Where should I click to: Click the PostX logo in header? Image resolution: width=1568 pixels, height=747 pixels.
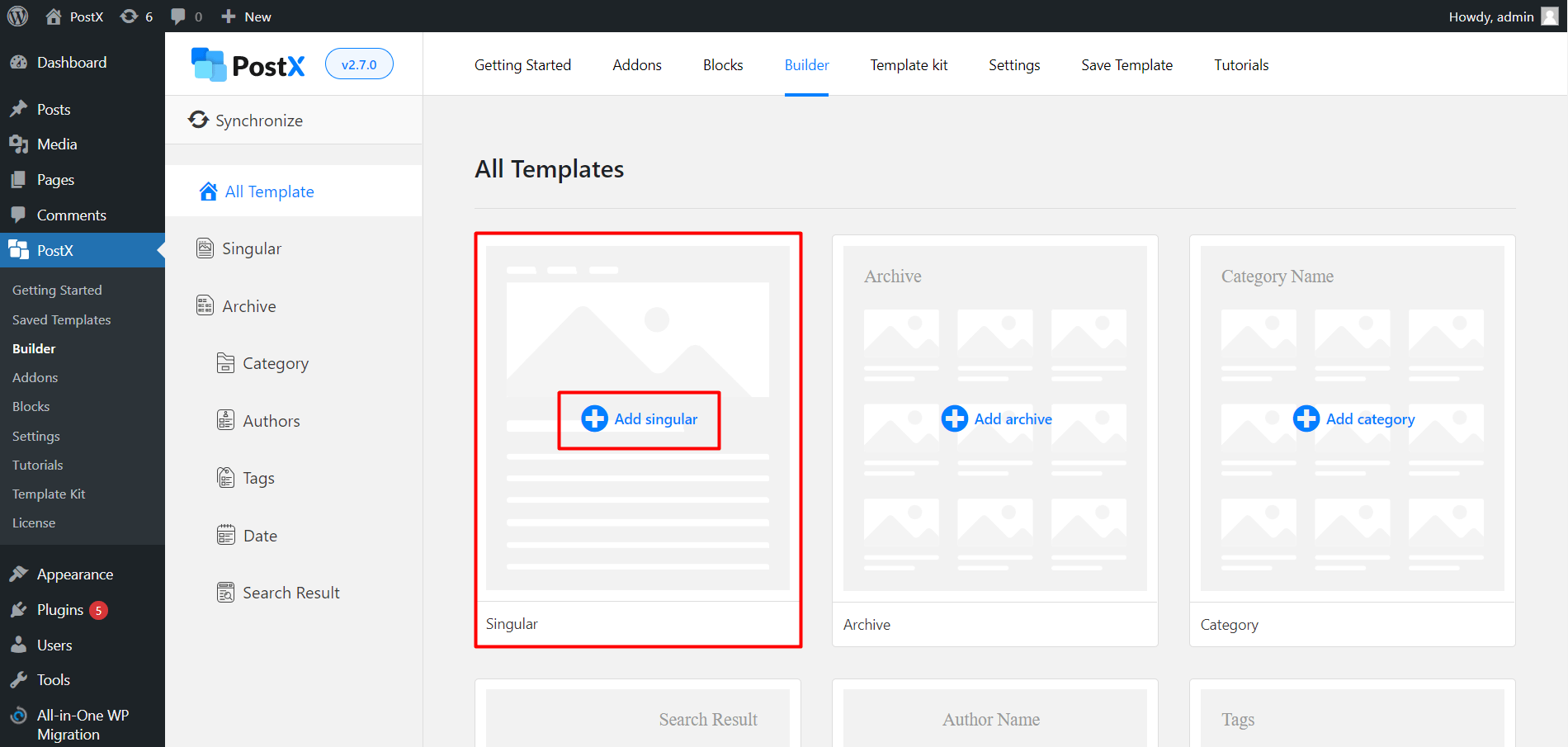[x=248, y=64]
